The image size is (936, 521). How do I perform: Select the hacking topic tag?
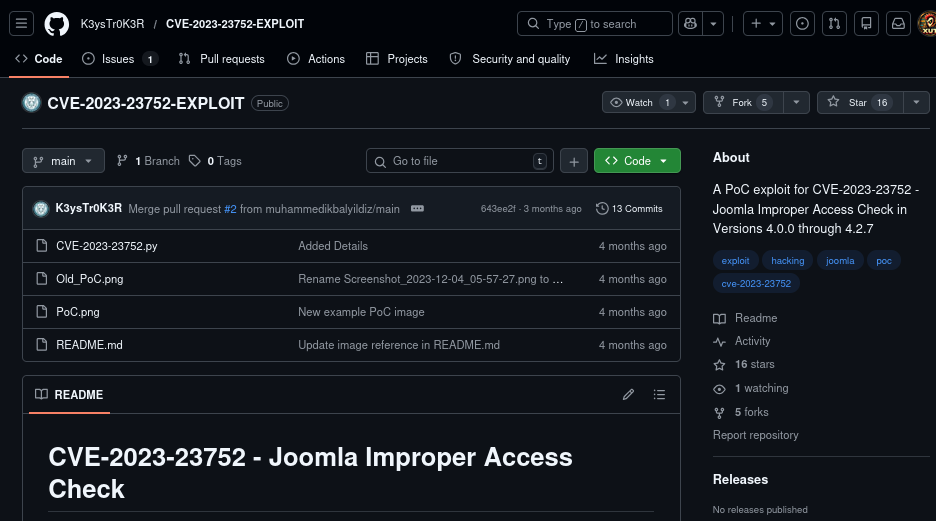click(x=787, y=261)
